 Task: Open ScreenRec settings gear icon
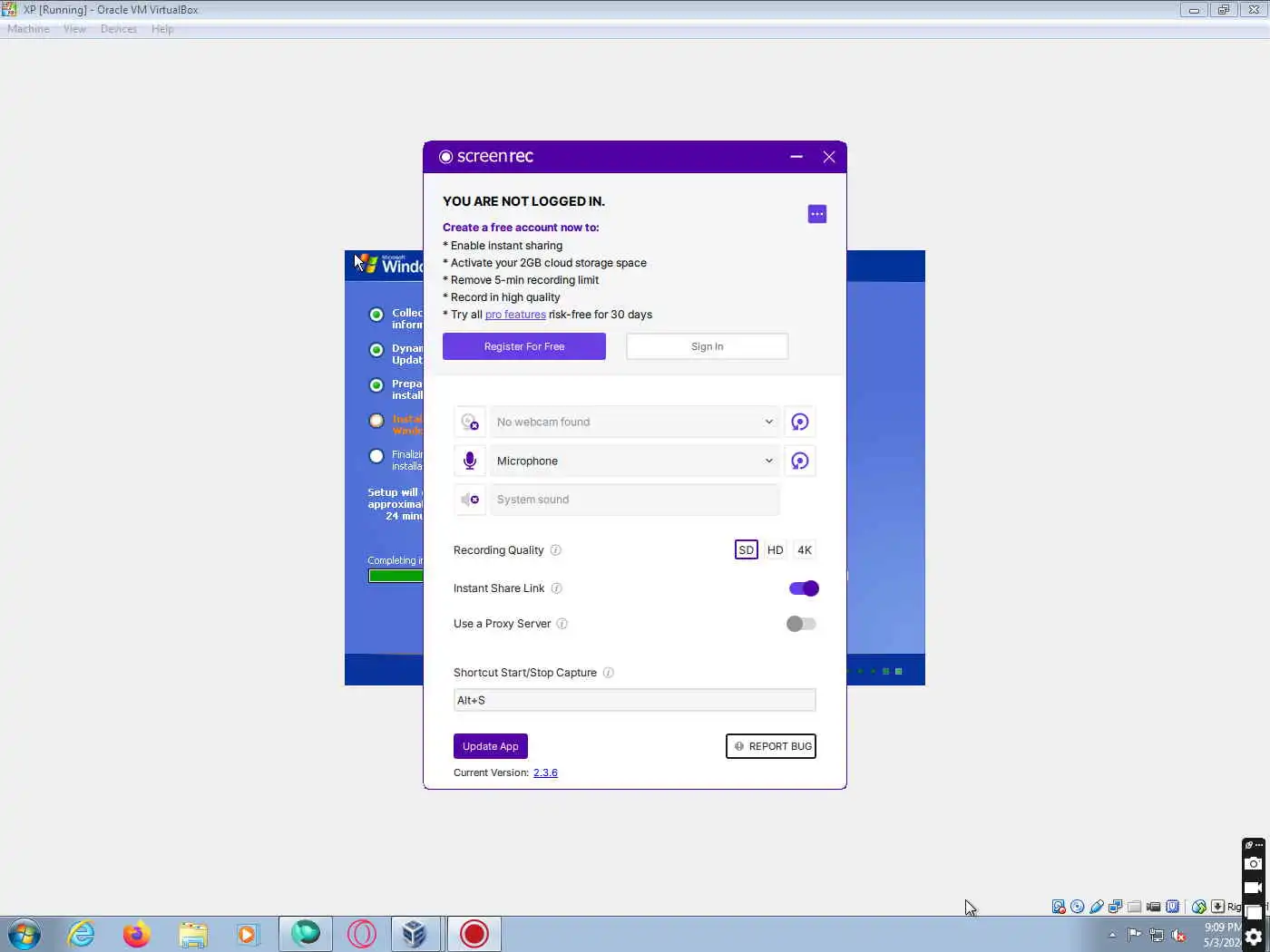1254,937
